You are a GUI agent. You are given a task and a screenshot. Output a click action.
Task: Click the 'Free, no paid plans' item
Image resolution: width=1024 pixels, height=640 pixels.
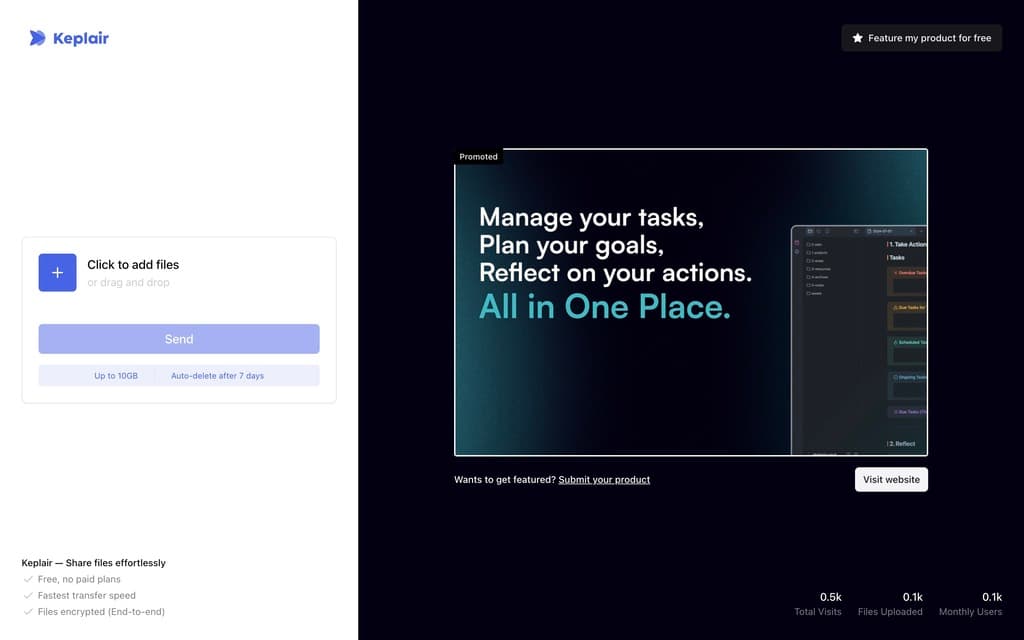tap(79, 579)
